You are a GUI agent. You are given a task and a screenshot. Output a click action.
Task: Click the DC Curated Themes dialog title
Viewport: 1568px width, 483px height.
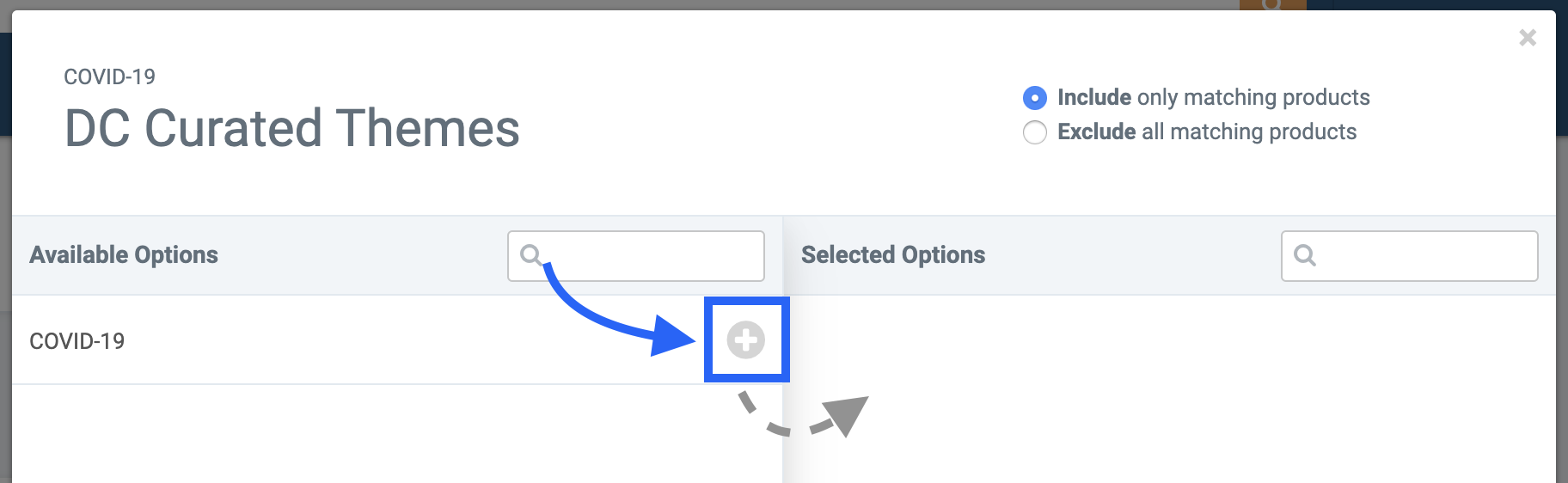(x=292, y=128)
